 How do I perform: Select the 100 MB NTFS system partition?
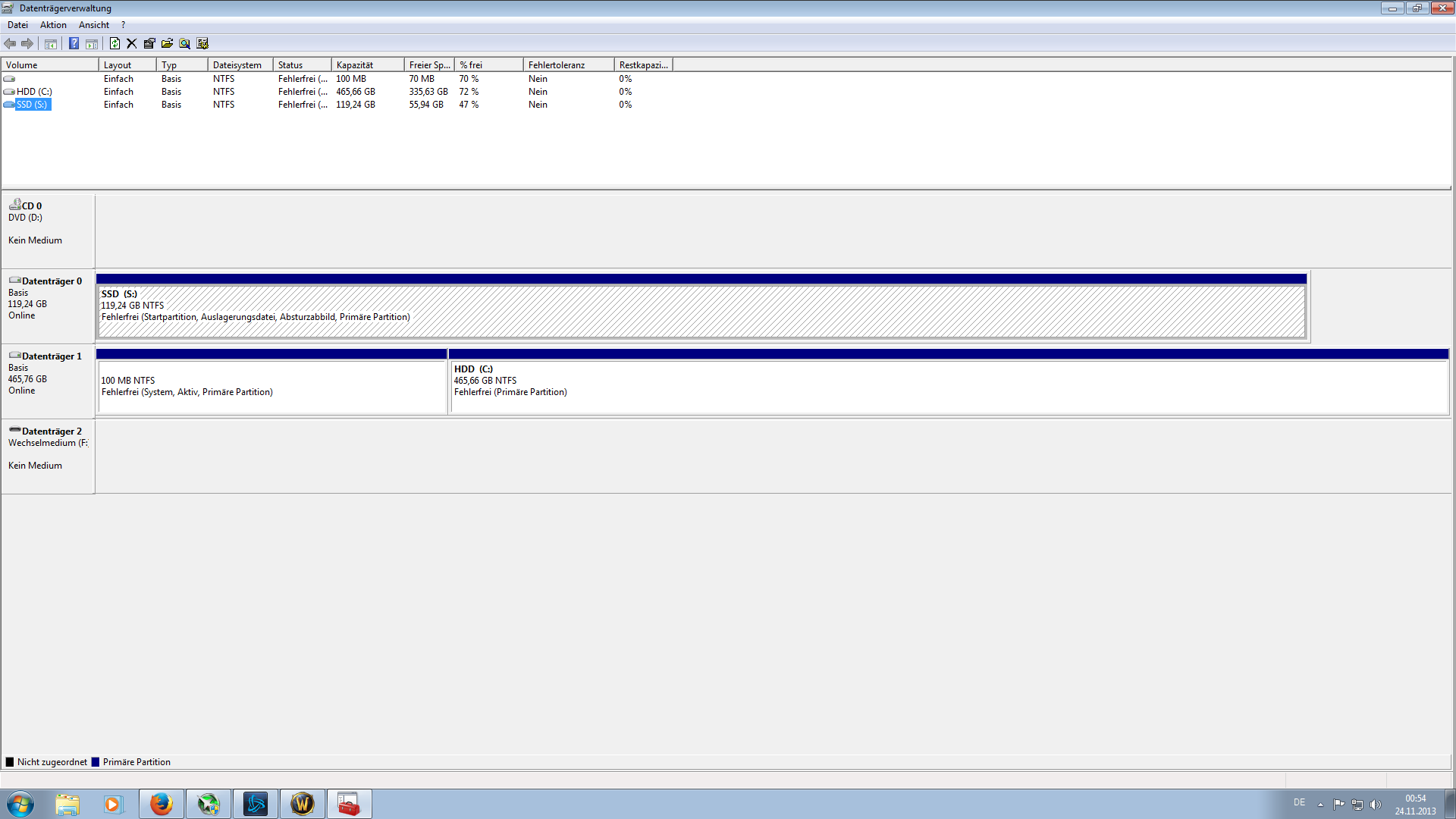pyautogui.click(x=271, y=386)
